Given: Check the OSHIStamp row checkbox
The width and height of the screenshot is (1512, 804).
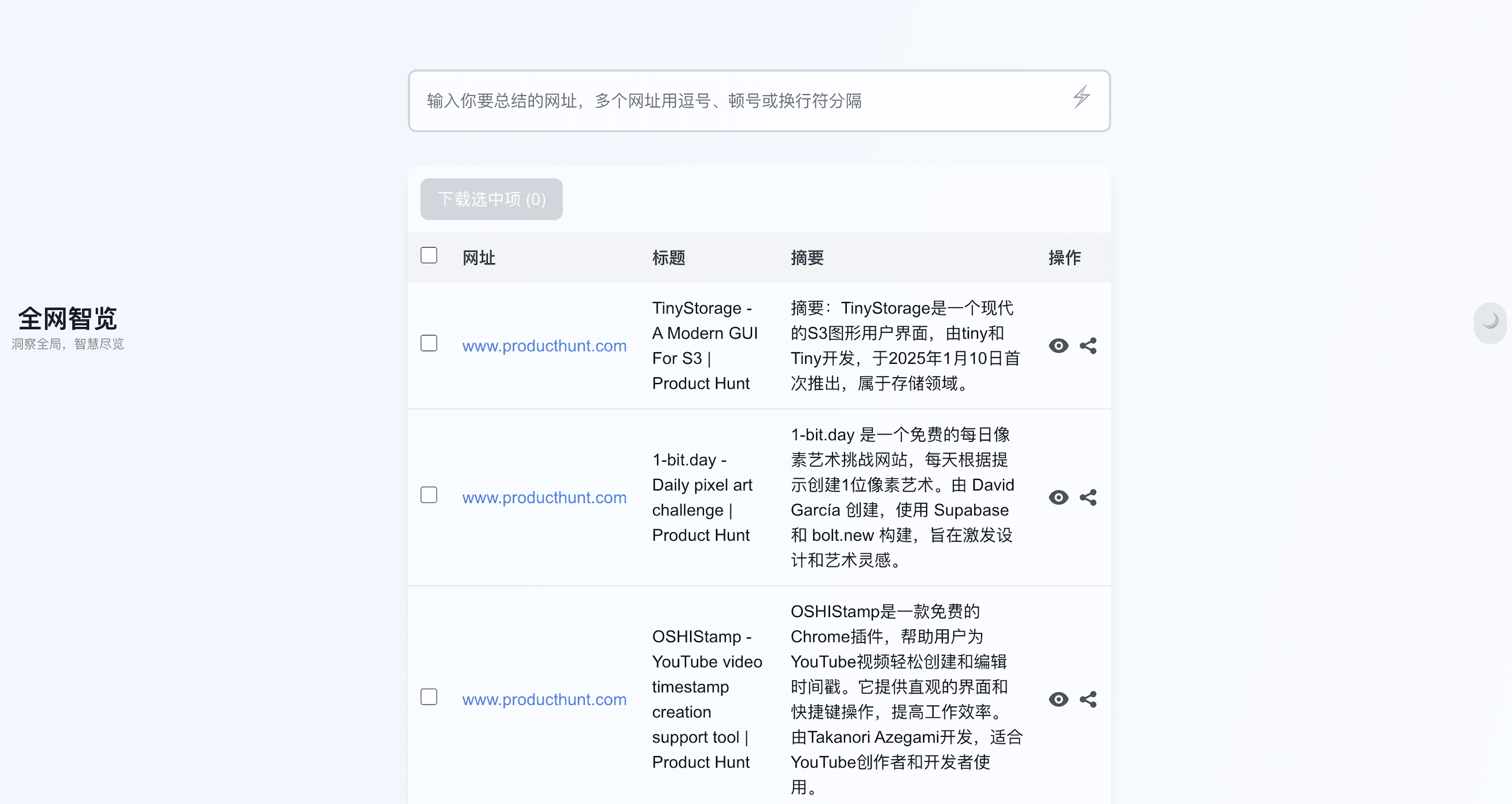Looking at the screenshot, I should pyautogui.click(x=429, y=696).
